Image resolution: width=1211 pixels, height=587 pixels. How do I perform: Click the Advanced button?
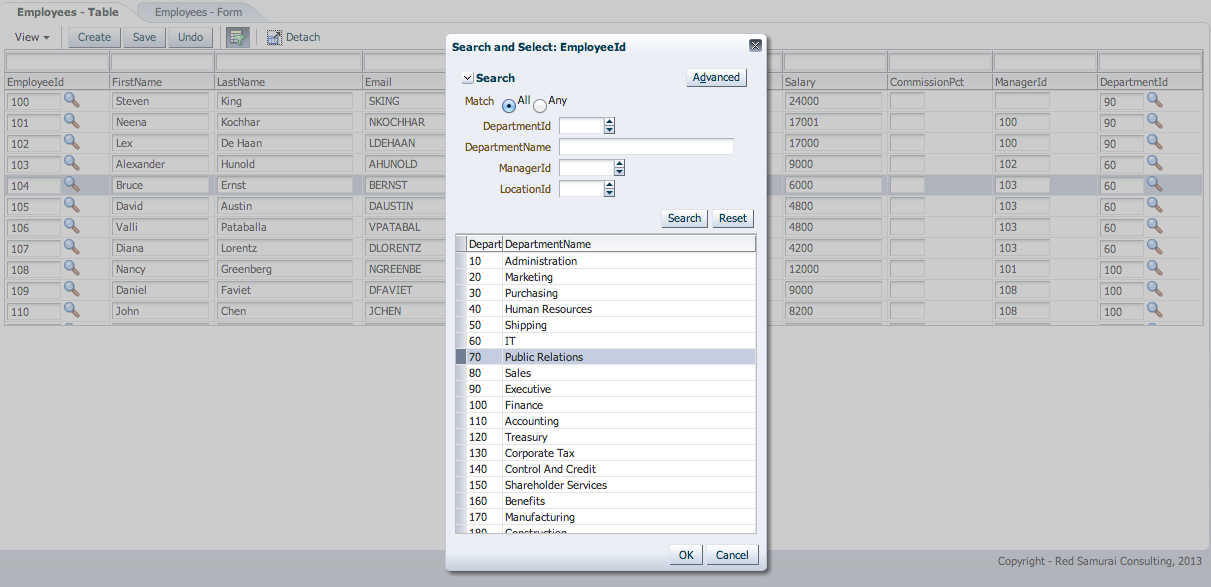click(x=716, y=76)
